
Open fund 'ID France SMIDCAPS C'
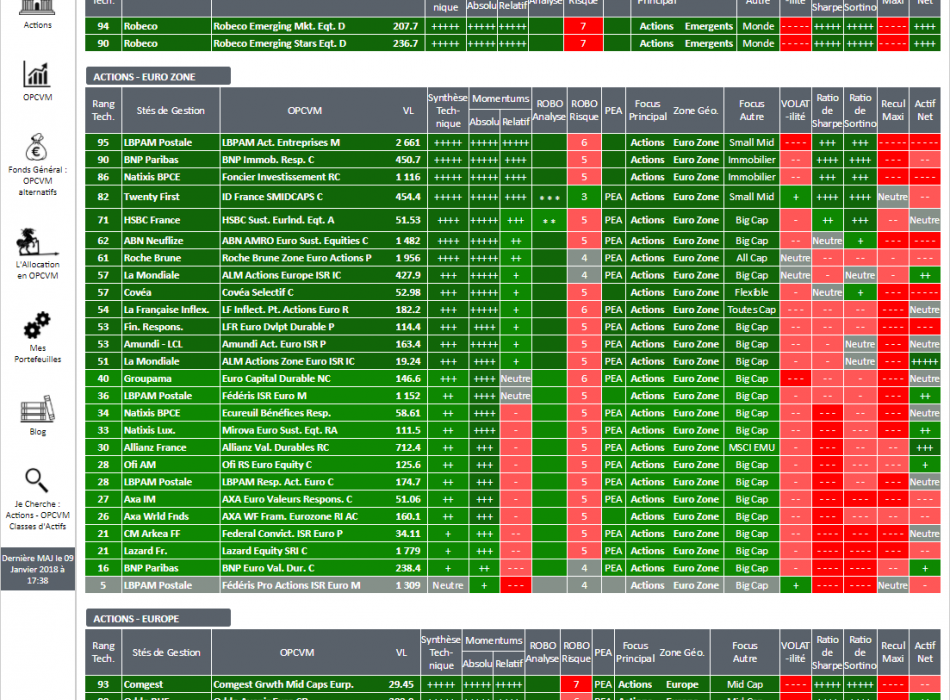pos(272,197)
